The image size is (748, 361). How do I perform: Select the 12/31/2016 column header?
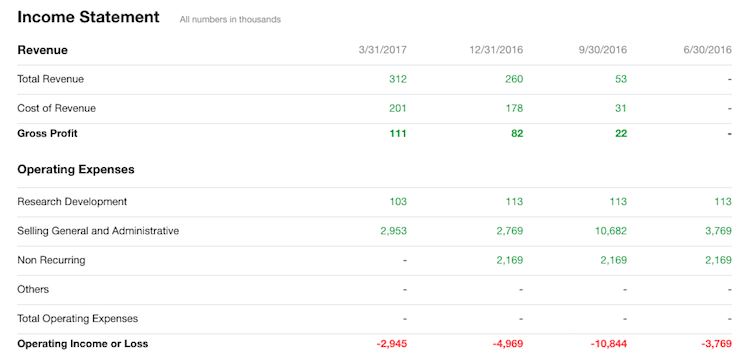point(496,50)
